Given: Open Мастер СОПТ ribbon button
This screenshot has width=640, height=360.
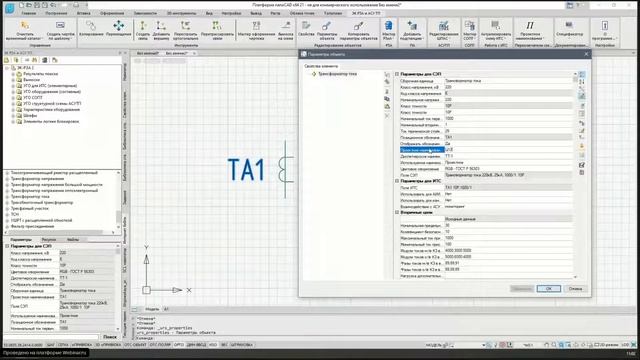Looking at the screenshot, I should pos(470,30).
